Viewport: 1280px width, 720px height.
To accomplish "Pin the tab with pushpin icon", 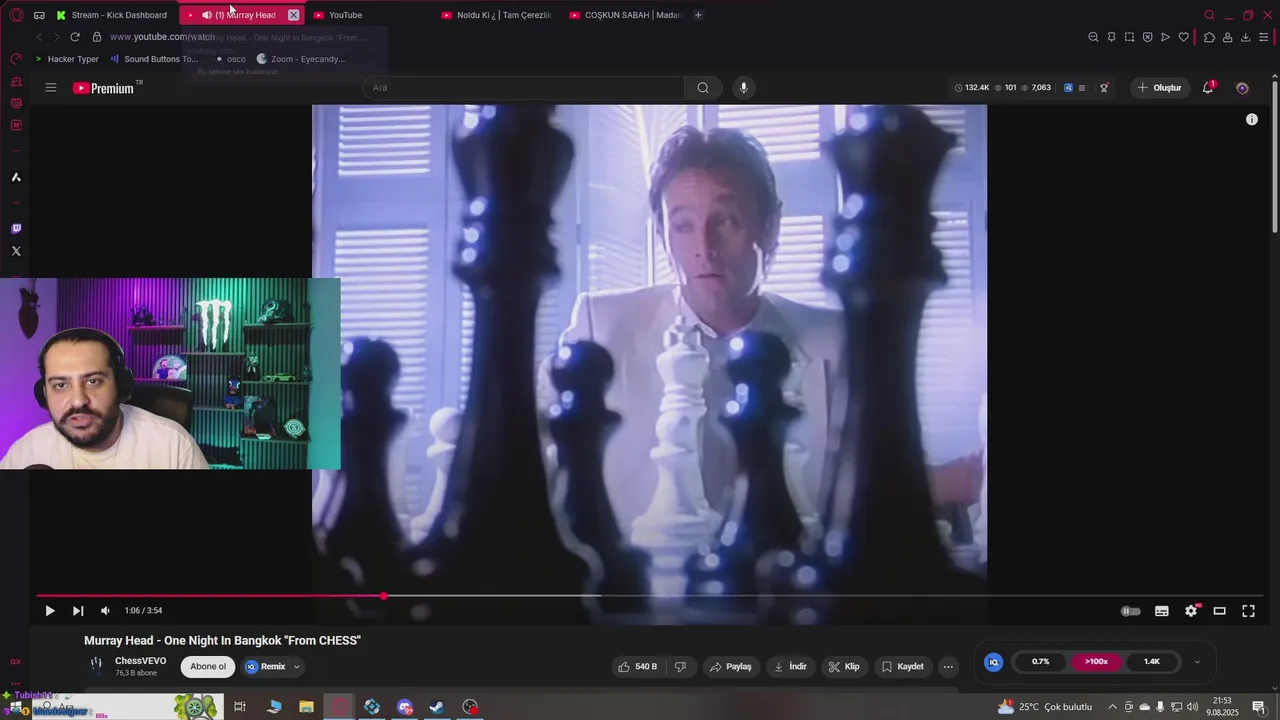I will 1111,37.
